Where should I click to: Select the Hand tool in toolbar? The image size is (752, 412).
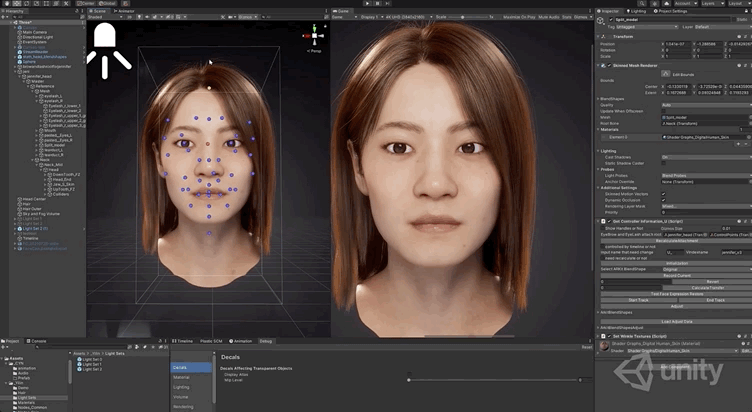pos(8,4)
